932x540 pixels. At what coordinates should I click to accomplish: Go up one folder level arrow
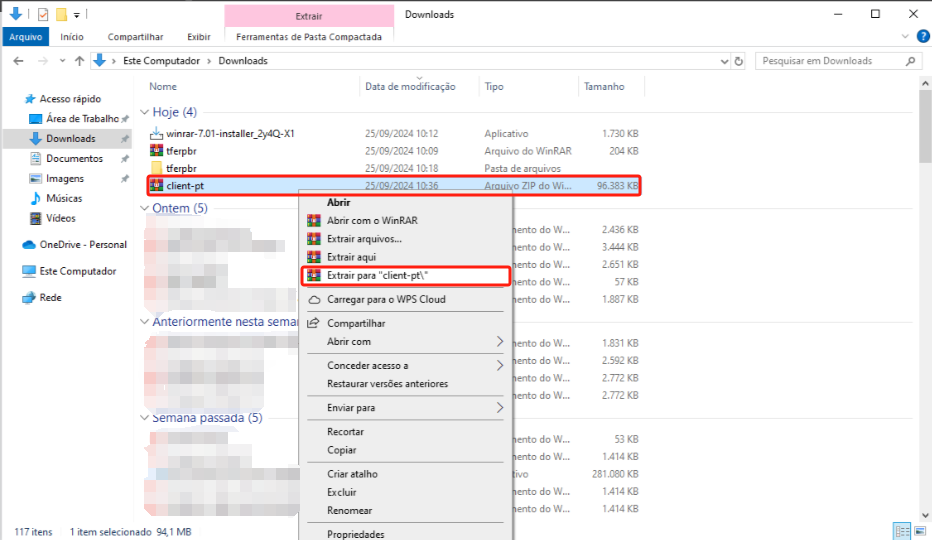[x=79, y=61]
